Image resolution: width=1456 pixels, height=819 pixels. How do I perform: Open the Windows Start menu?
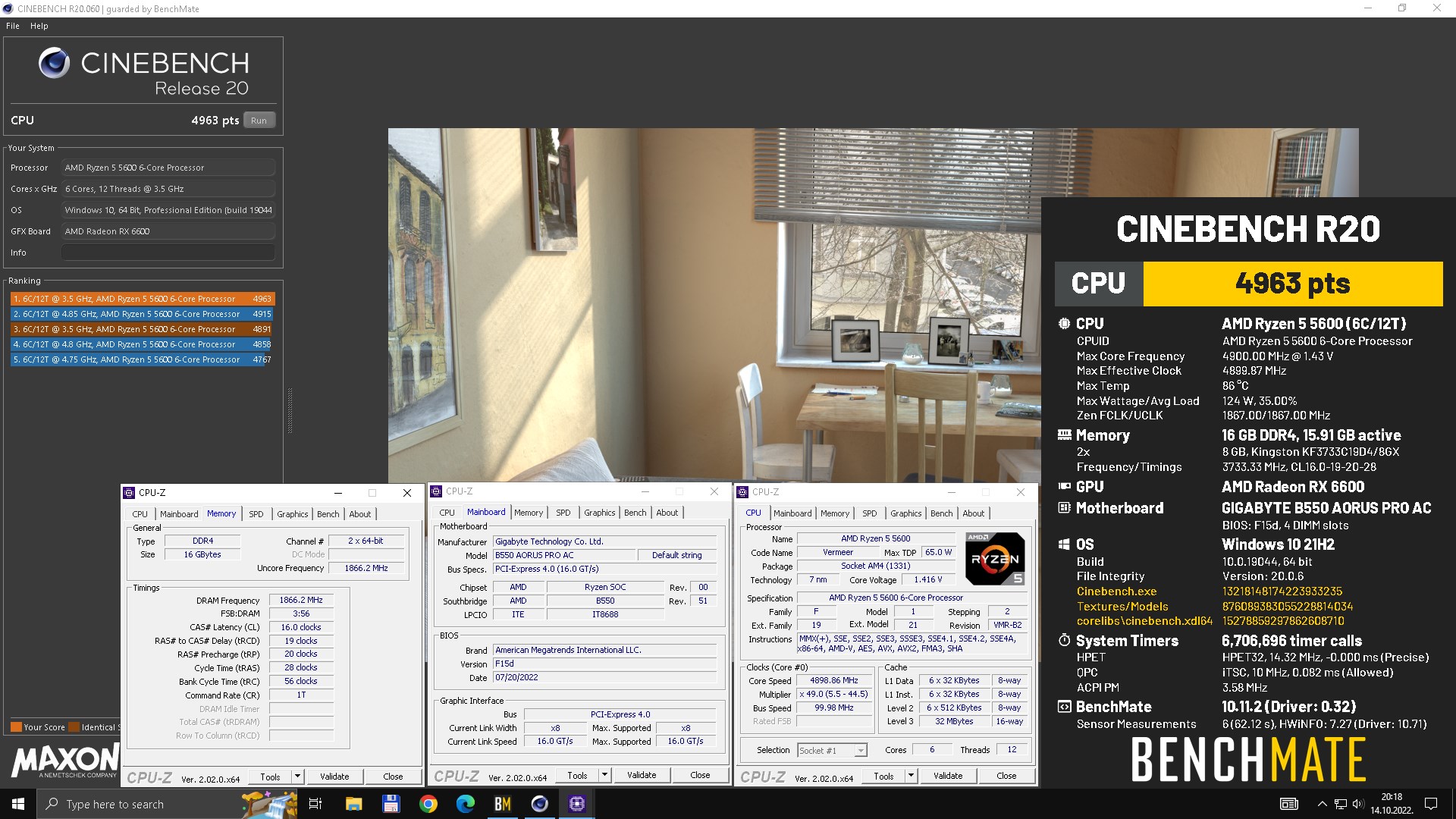[x=18, y=804]
